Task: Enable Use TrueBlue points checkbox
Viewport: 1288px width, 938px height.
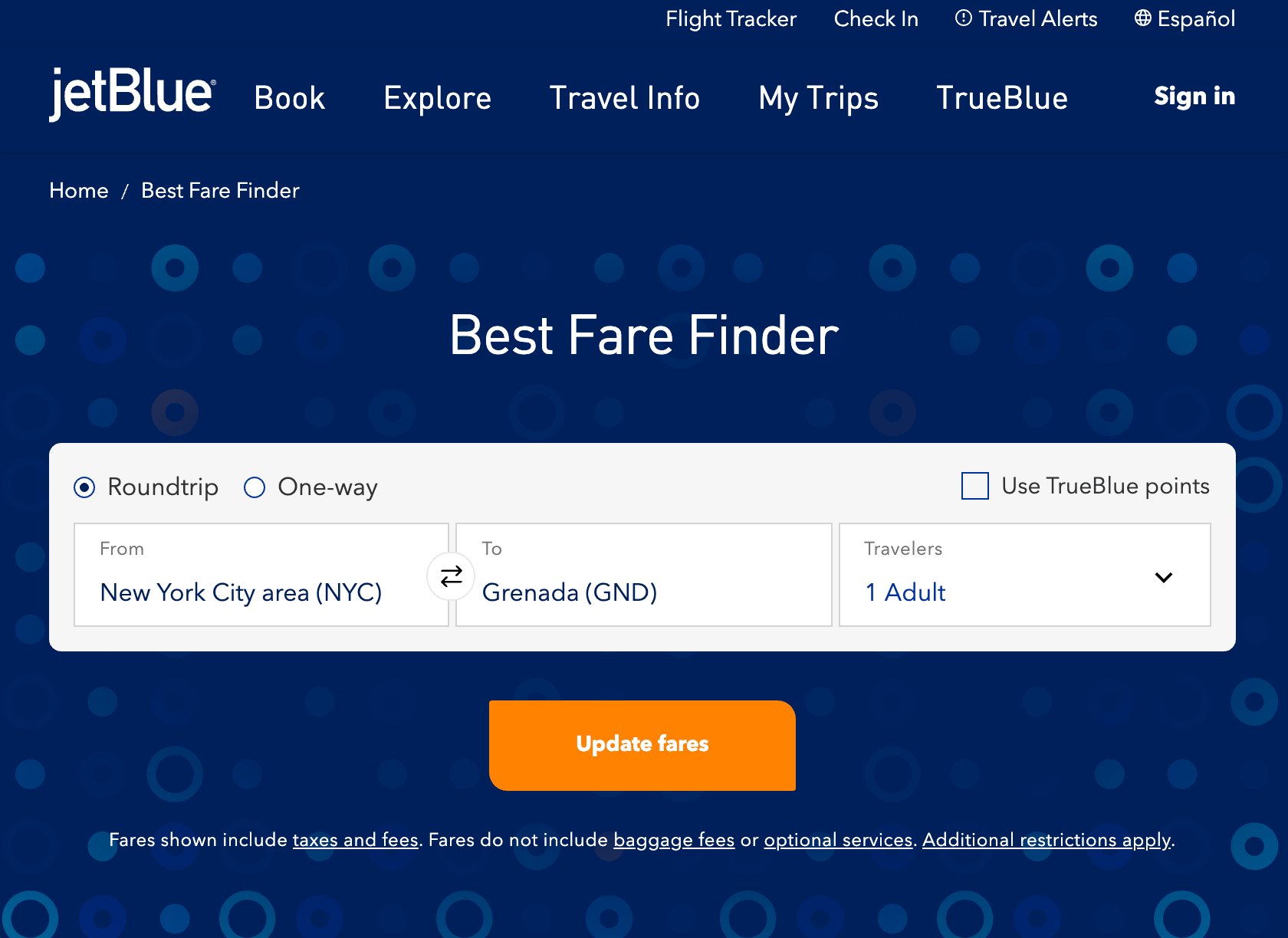Action: point(975,486)
